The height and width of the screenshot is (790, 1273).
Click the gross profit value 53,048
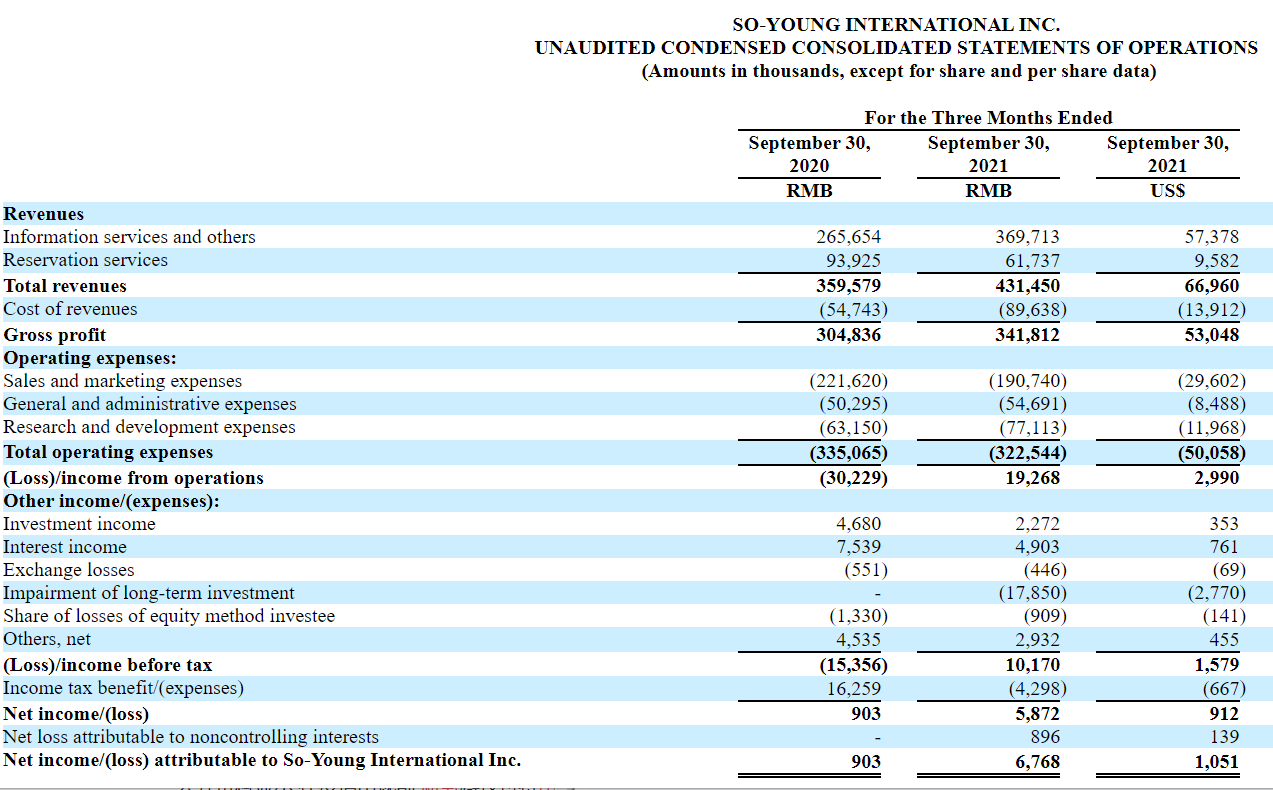(x=1211, y=335)
